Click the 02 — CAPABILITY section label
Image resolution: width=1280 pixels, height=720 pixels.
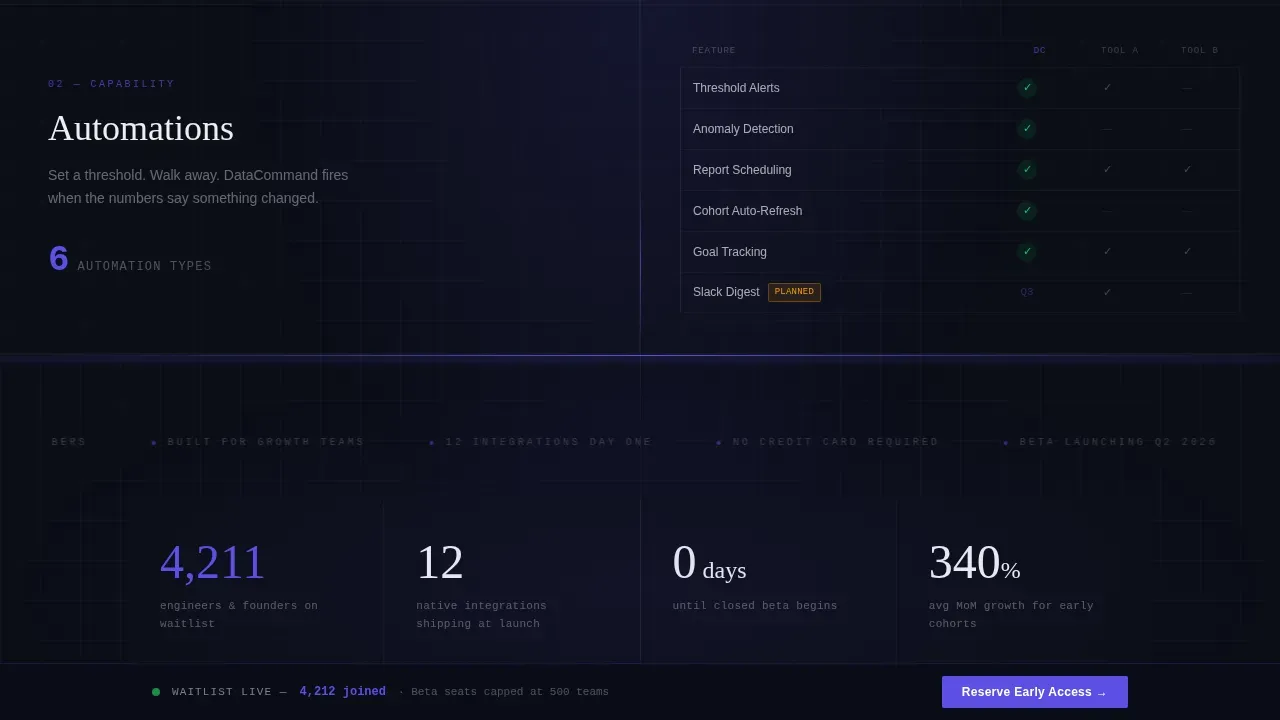(x=111, y=84)
